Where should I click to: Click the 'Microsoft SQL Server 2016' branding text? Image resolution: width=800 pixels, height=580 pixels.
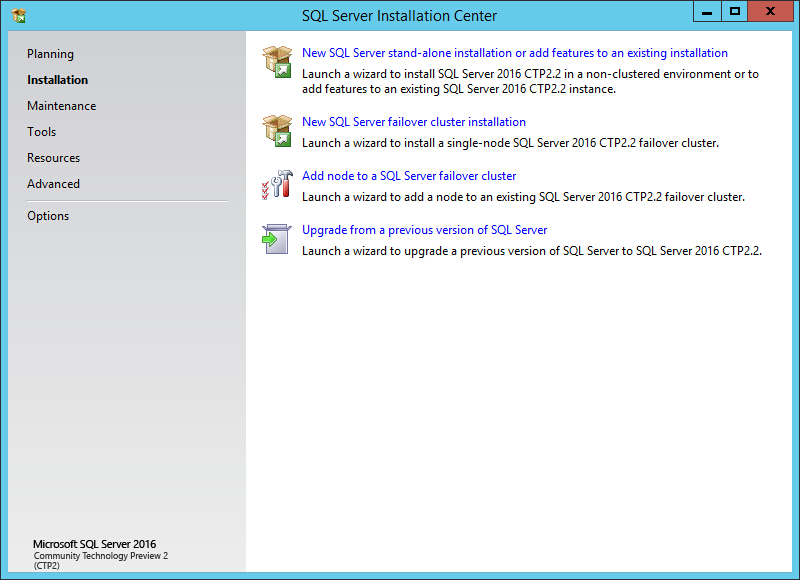coord(94,544)
